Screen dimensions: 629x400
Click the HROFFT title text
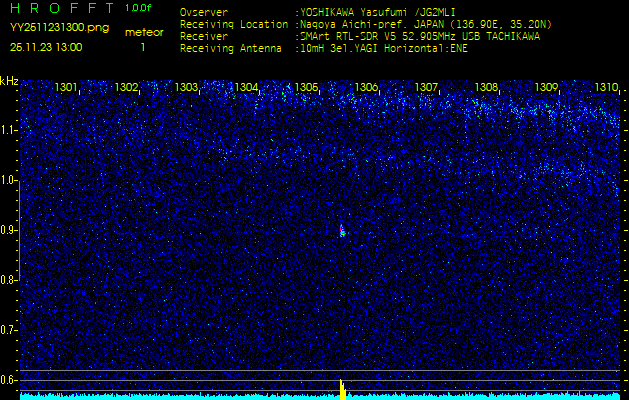tap(60, 8)
